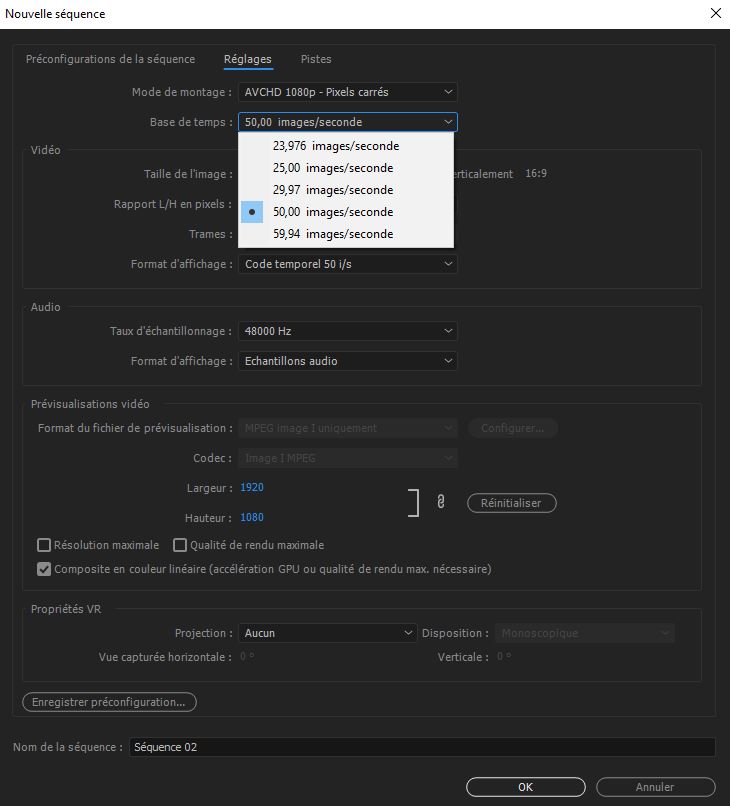Close the Nouvelle séquence dialog
This screenshot has height=806, width=730.
click(x=714, y=14)
